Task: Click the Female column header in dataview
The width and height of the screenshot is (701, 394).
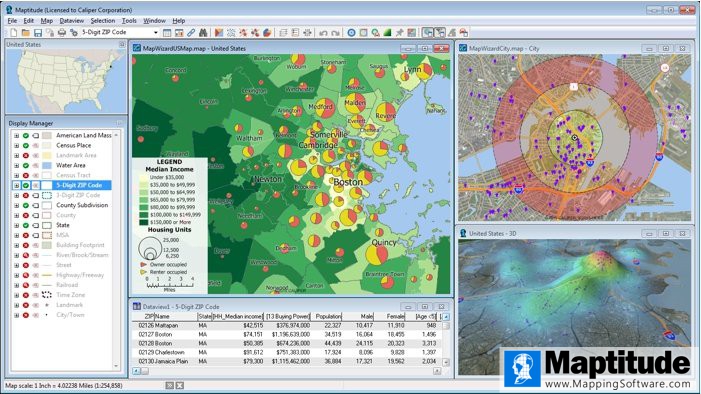Action: [x=395, y=316]
